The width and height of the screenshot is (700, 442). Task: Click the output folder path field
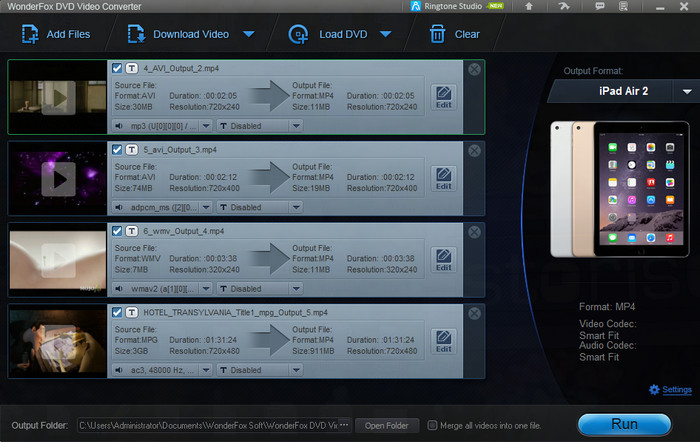pyautogui.click(x=208, y=425)
